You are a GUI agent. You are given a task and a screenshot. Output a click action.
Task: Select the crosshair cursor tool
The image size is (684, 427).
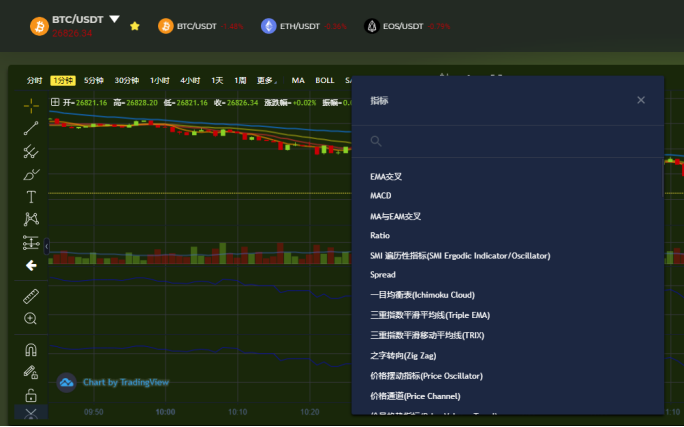coord(31,104)
